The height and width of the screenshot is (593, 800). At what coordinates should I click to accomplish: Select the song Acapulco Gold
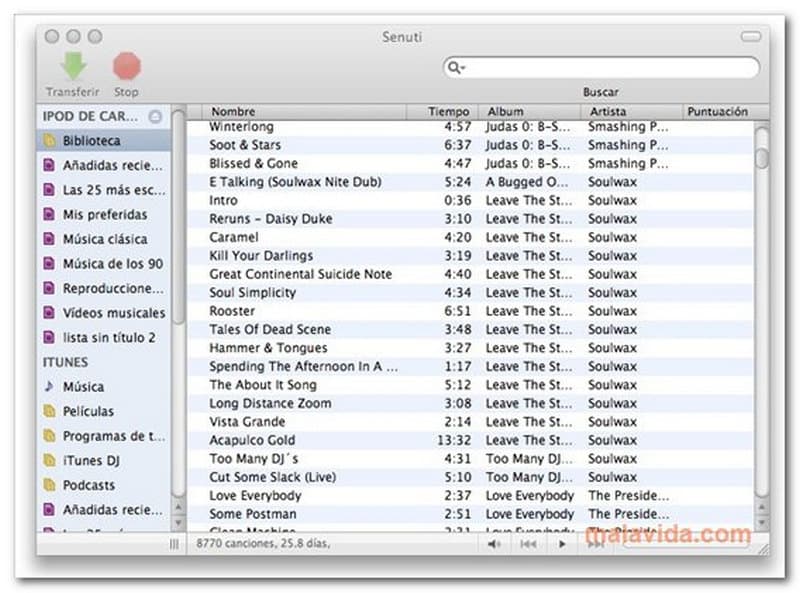coord(252,440)
